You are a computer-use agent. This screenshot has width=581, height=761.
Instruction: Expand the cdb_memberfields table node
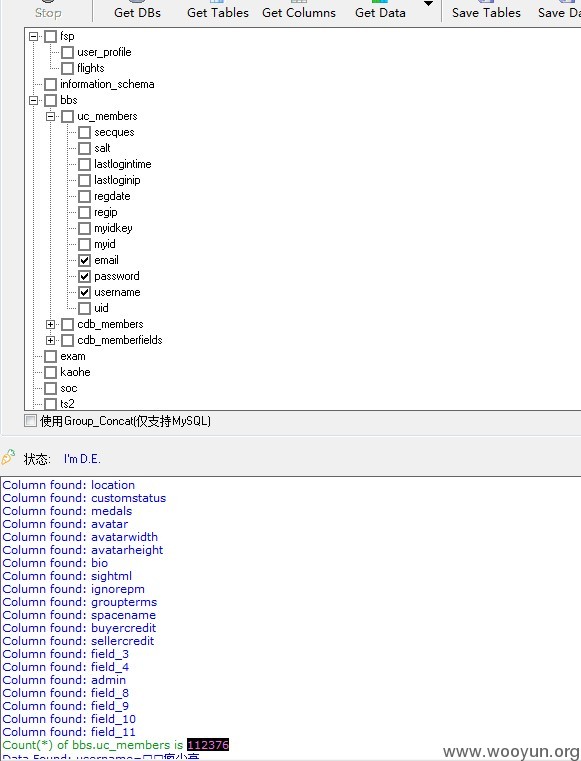tap(50, 340)
